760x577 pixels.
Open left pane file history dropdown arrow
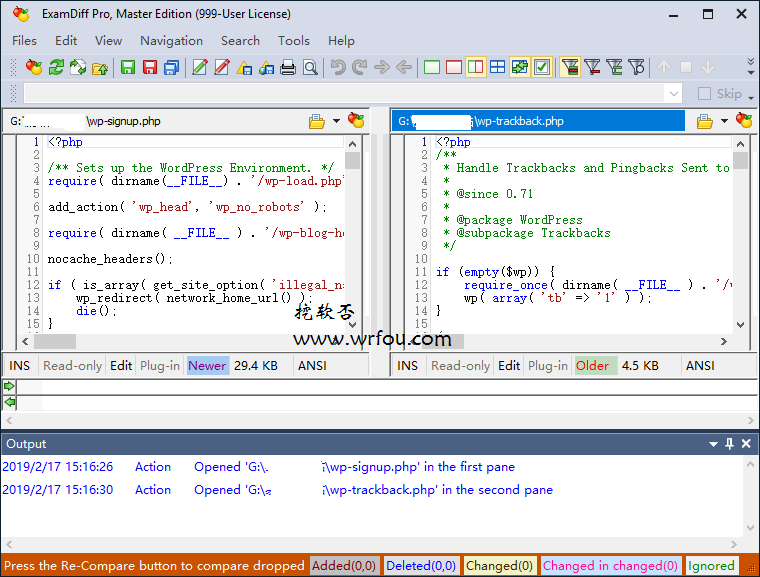[x=336, y=121]
